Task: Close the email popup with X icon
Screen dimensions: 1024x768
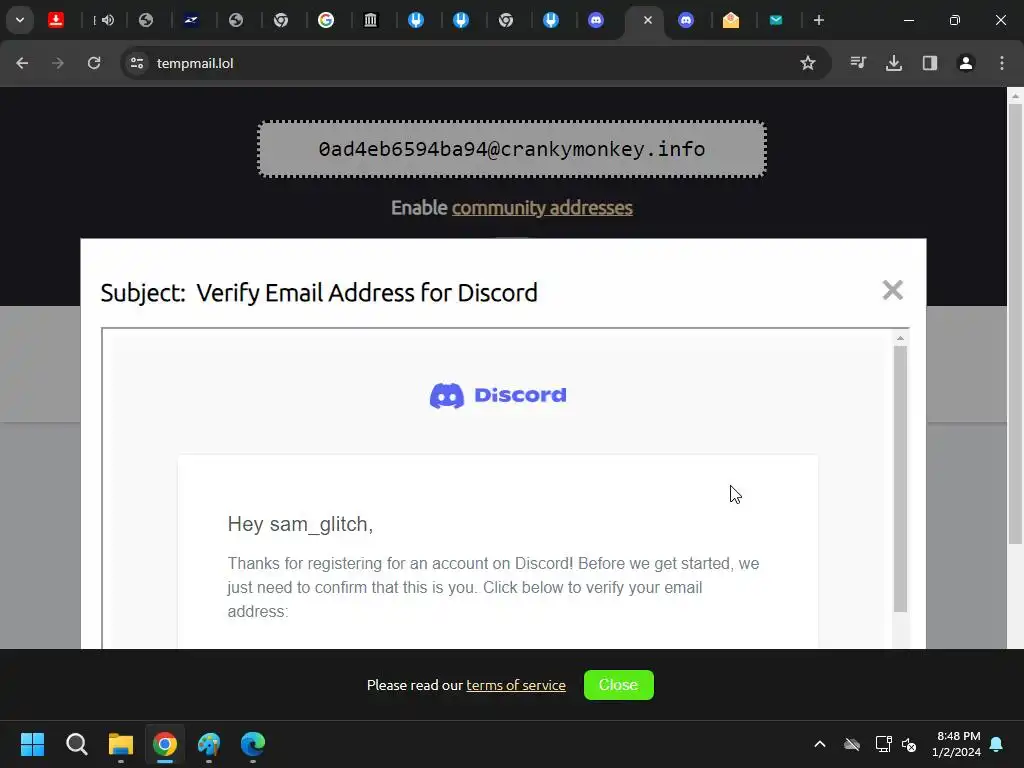Action: coord(892,290)
